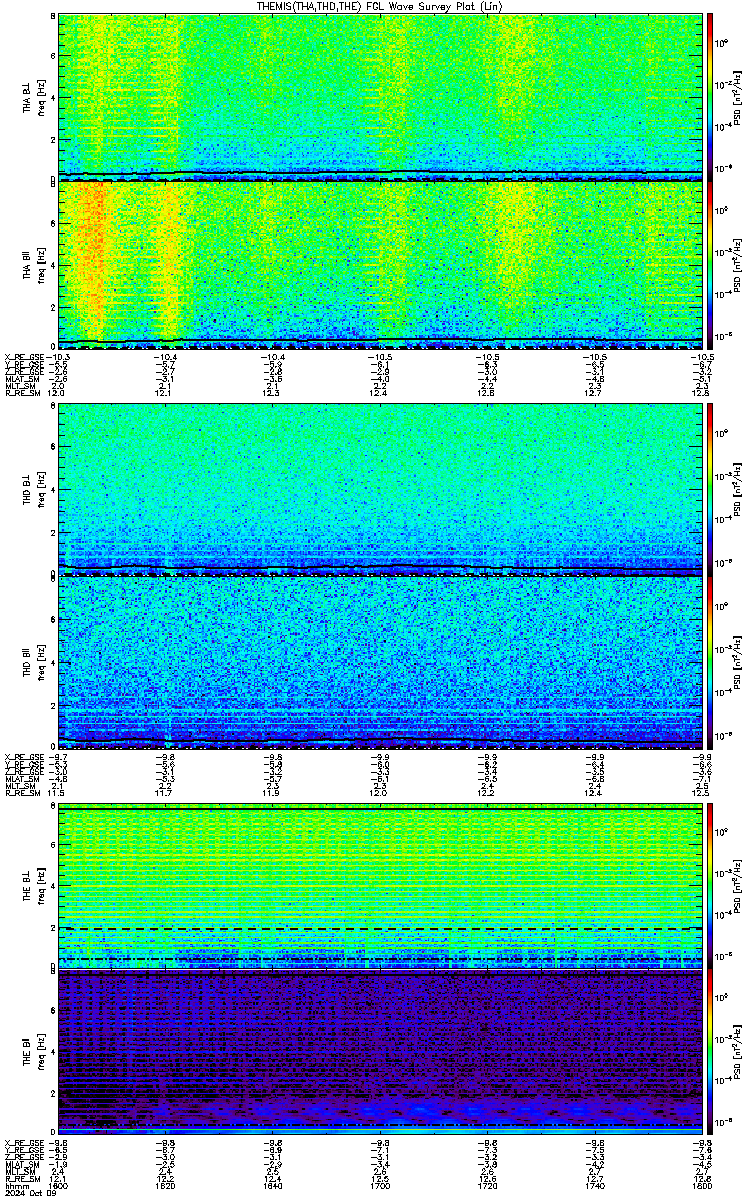The height and width of the screenshot is (1200, 750).
Task: Click the THA B-parallel spectrogram panel
Action: coord(379,264)
